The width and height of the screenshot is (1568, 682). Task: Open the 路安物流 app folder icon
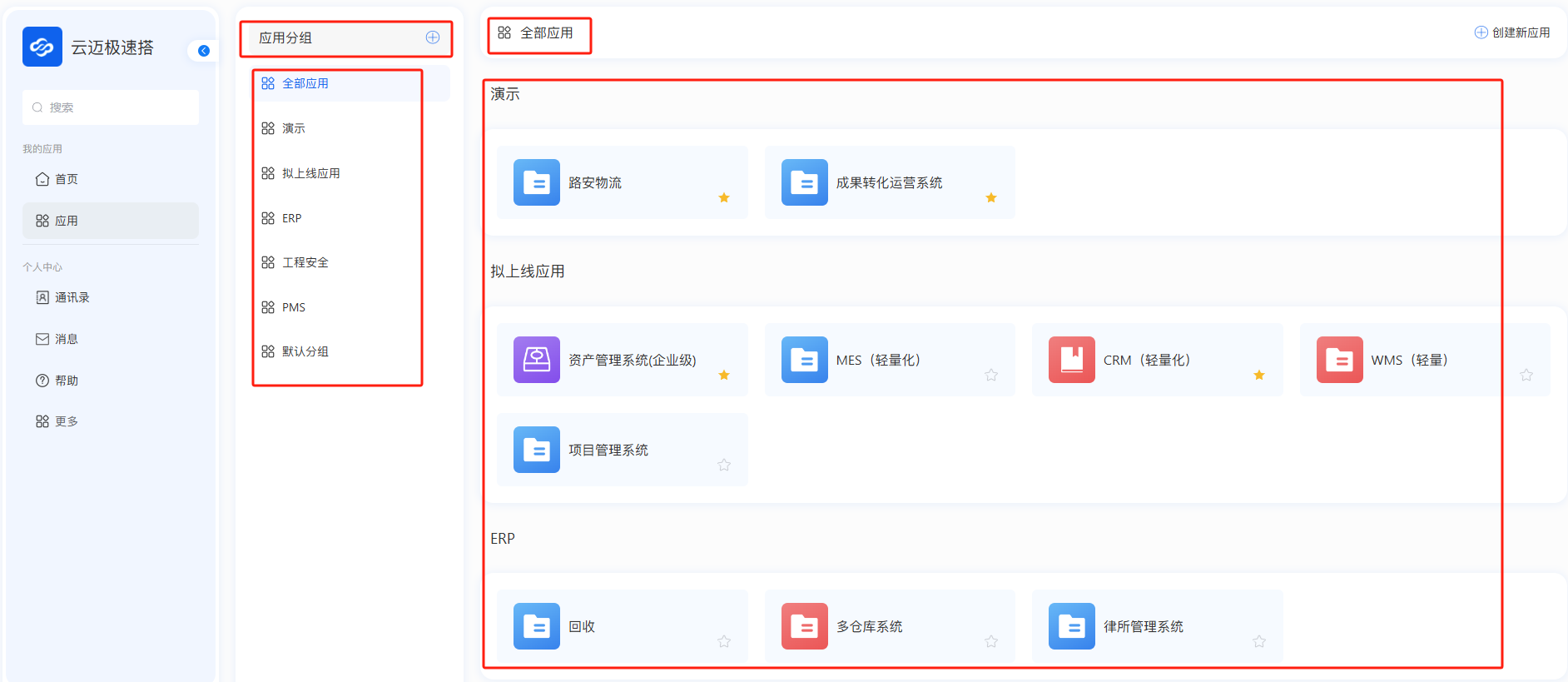coord(537,182)
